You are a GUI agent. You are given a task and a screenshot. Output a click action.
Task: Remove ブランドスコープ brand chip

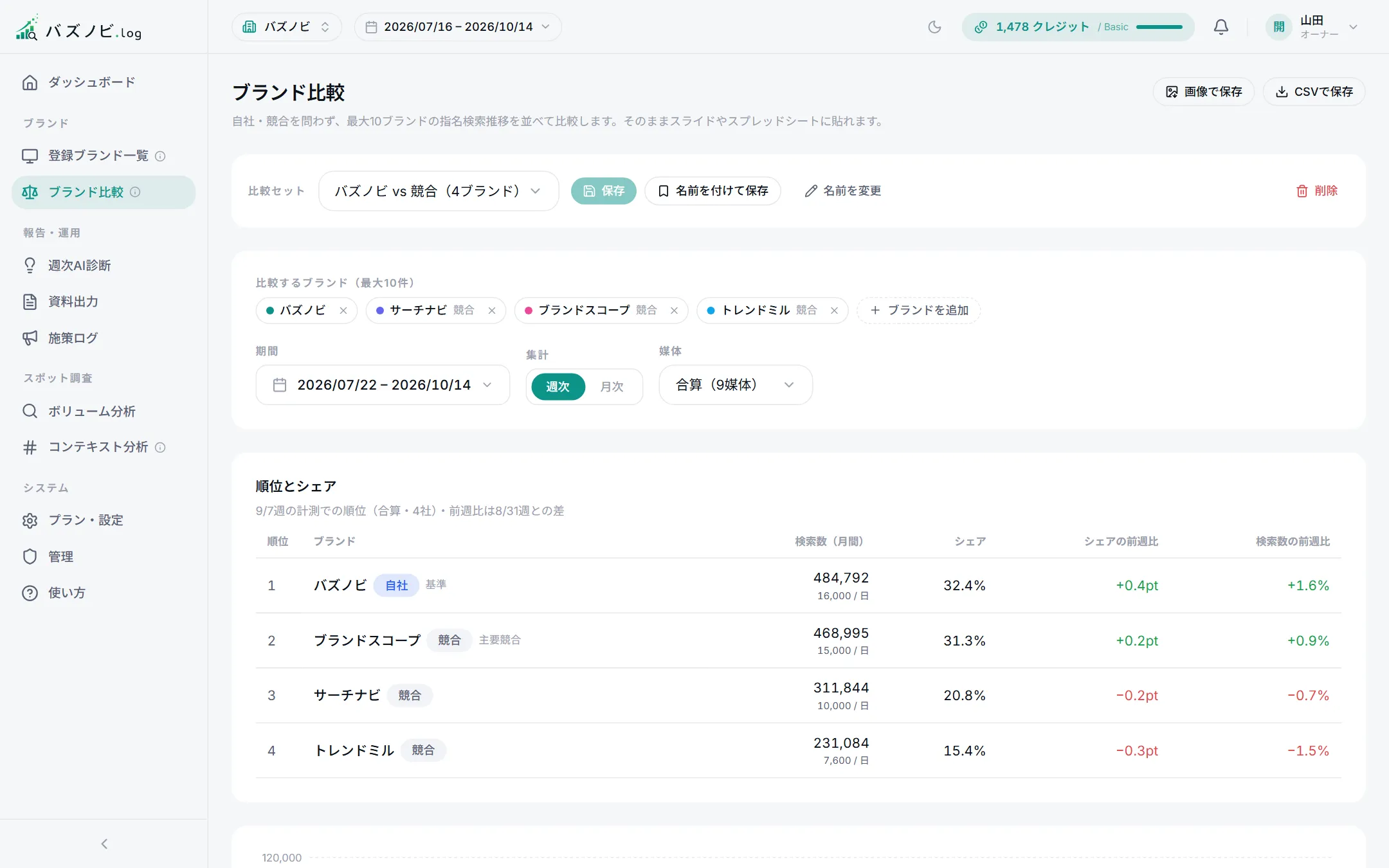674,311
